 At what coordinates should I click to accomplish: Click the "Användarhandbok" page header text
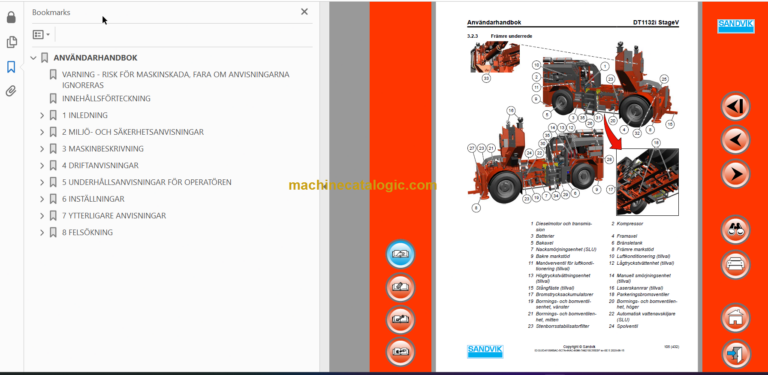tap(494, 23)
